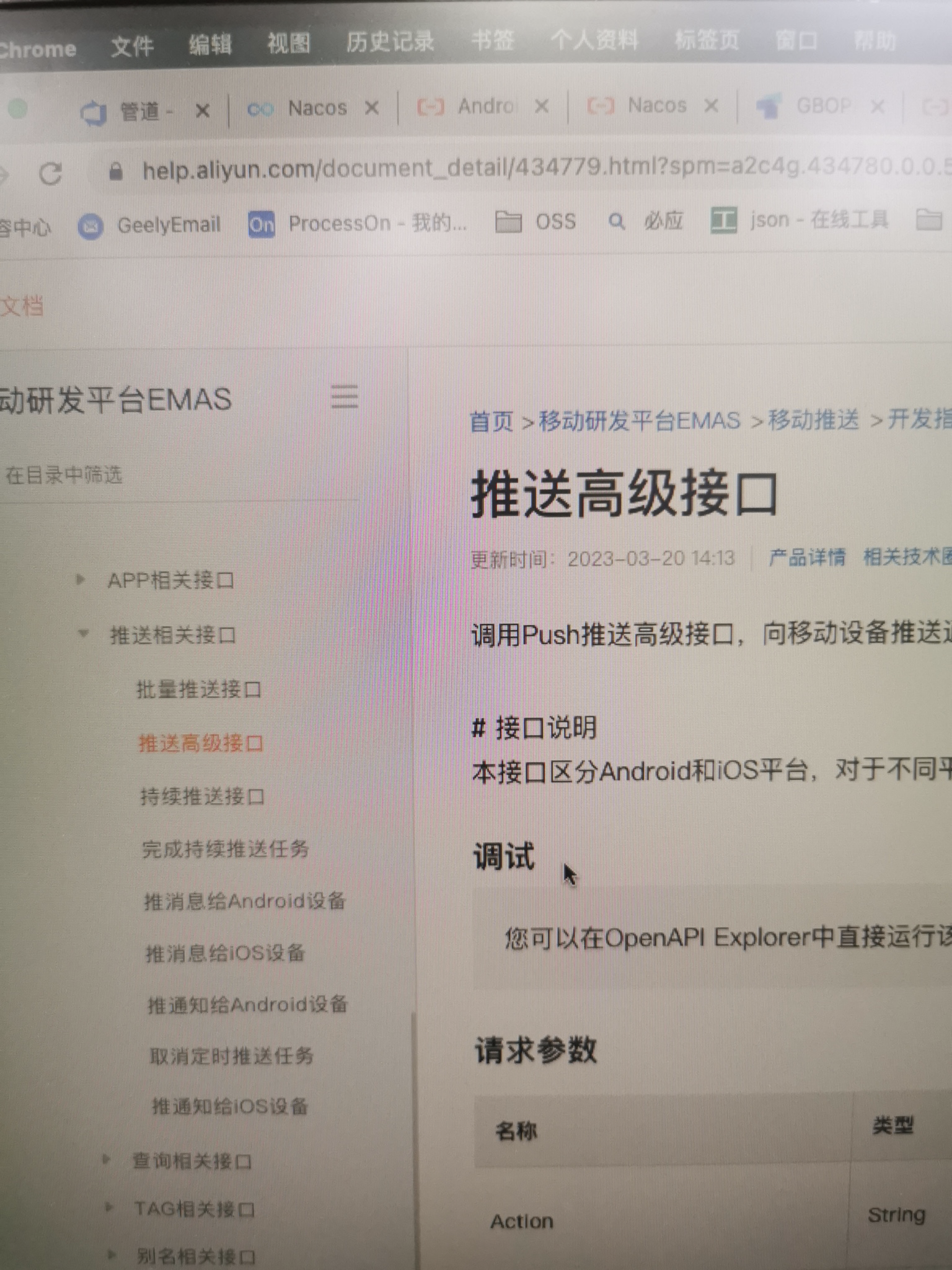Click the 移动推送 breadcrumb link
Viewport: 952px width, 1270px height.
click(814, 420)
